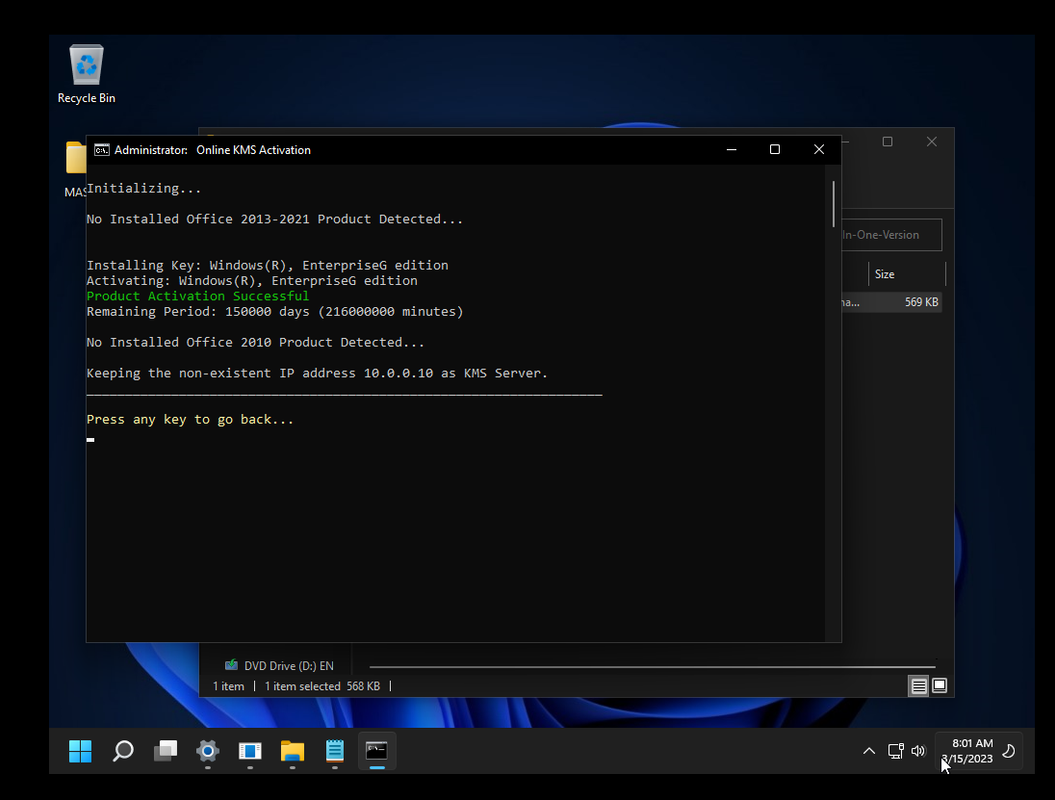Click the console vertical scrollbar thumb

click(x=833, y=204)
